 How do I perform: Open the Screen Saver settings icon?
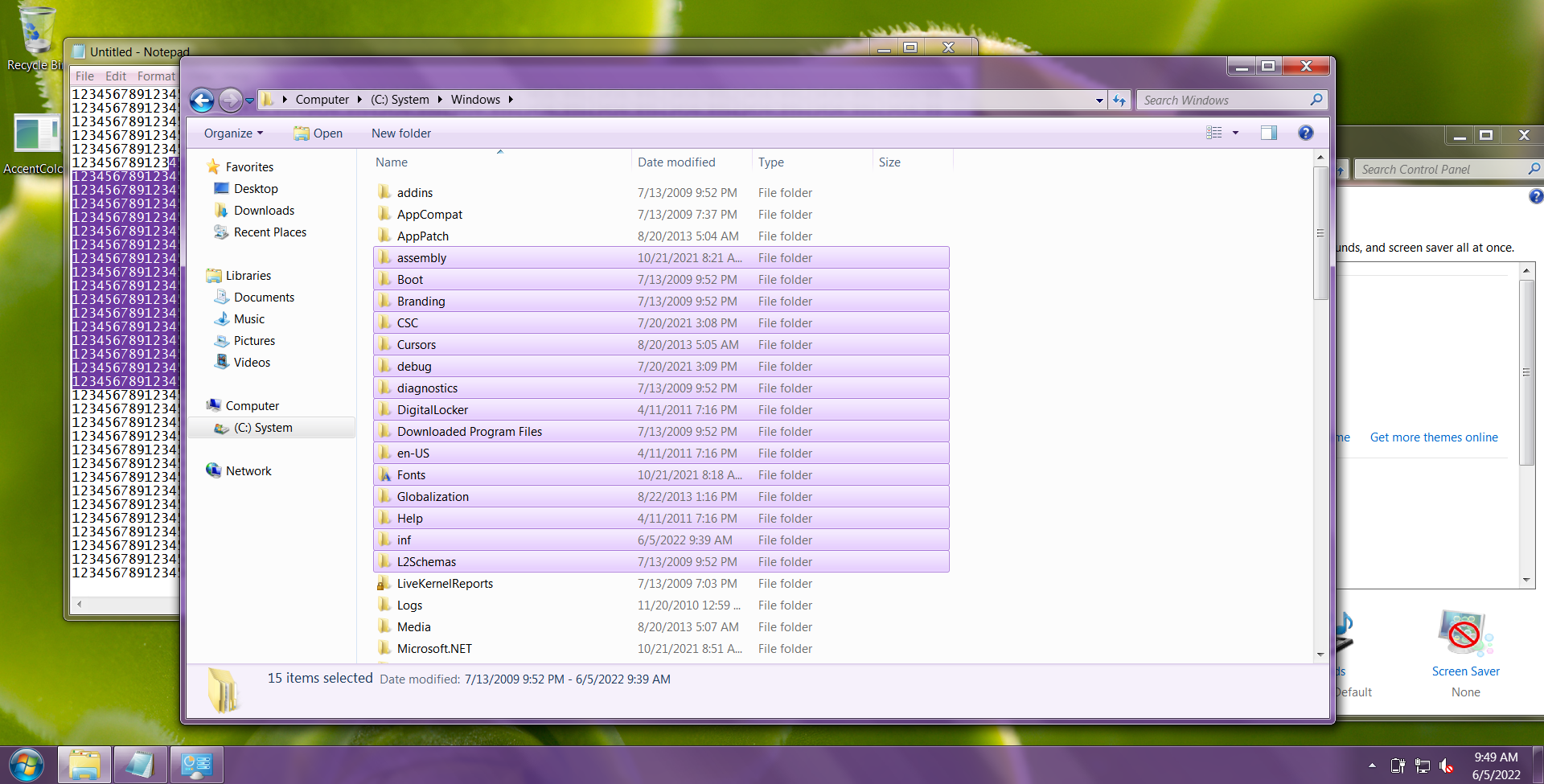tap(1465, 634)
